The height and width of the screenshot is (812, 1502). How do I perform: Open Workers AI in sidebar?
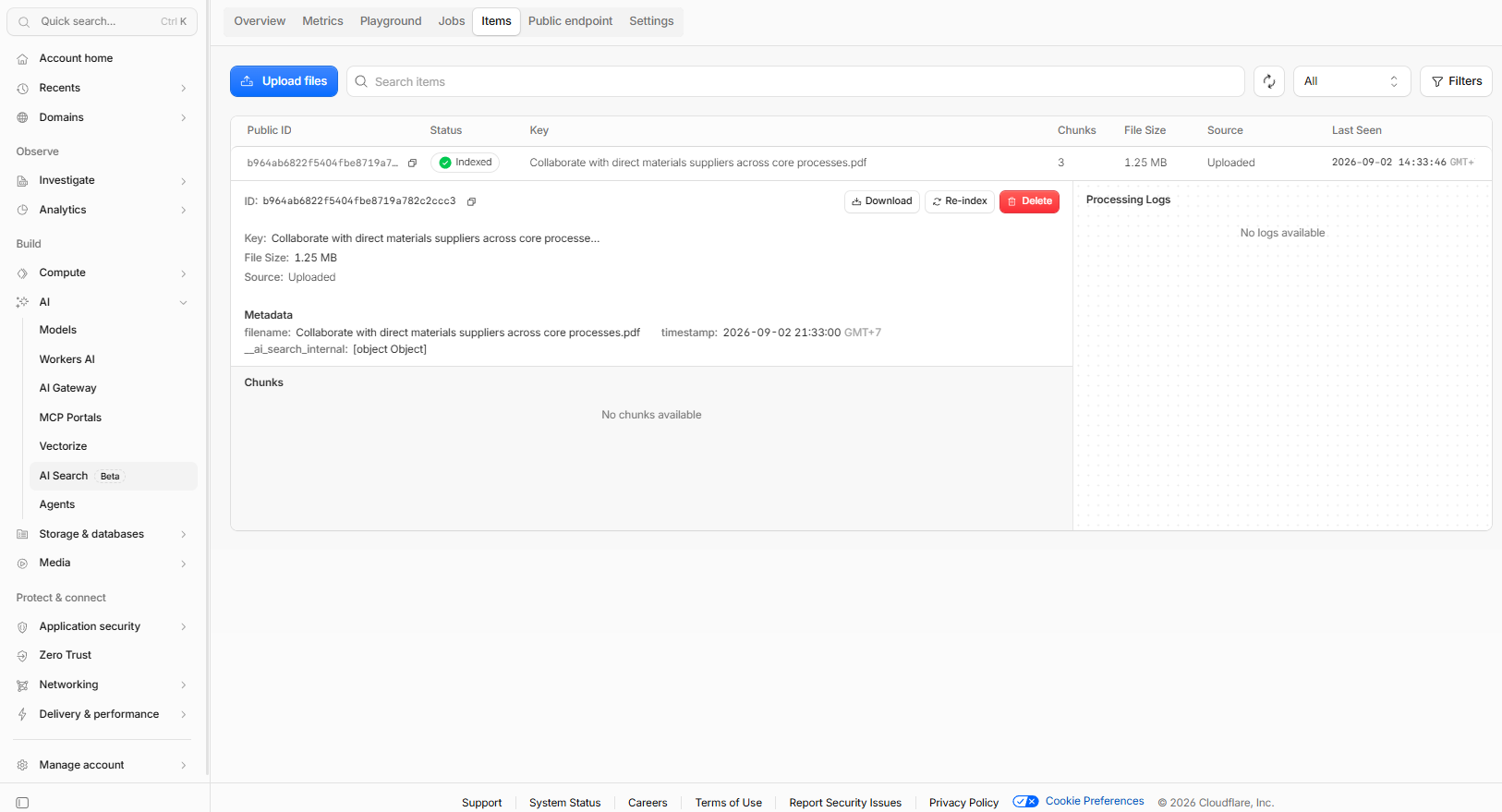(67, 359)
